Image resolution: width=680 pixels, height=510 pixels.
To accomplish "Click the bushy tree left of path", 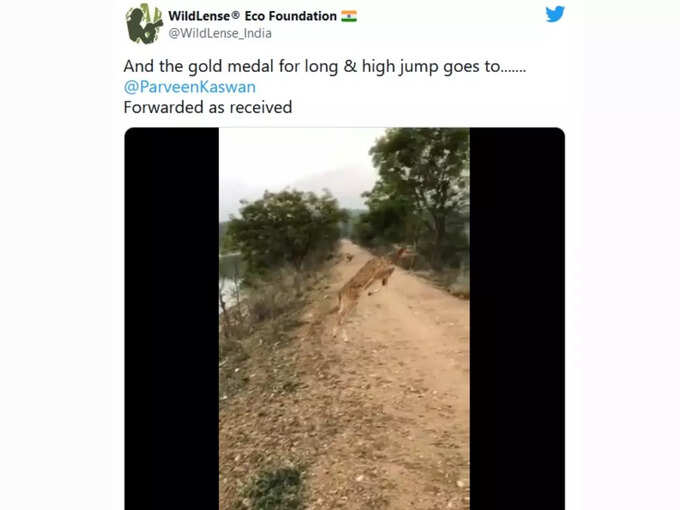I will [x=286, y=228].
